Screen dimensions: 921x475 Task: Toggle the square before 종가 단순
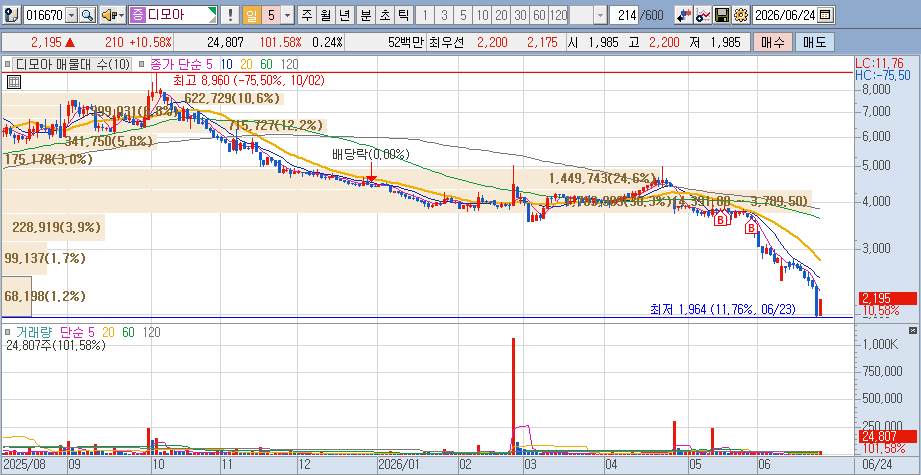coord(143,64)
